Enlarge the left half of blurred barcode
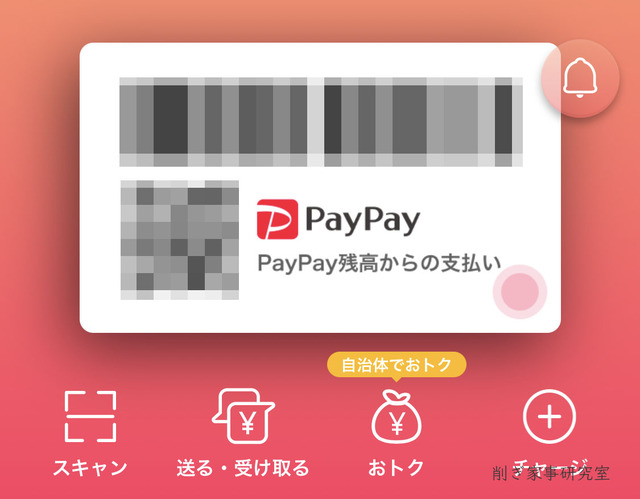Viewport: 640px width, 499px height. coord(213,122)
